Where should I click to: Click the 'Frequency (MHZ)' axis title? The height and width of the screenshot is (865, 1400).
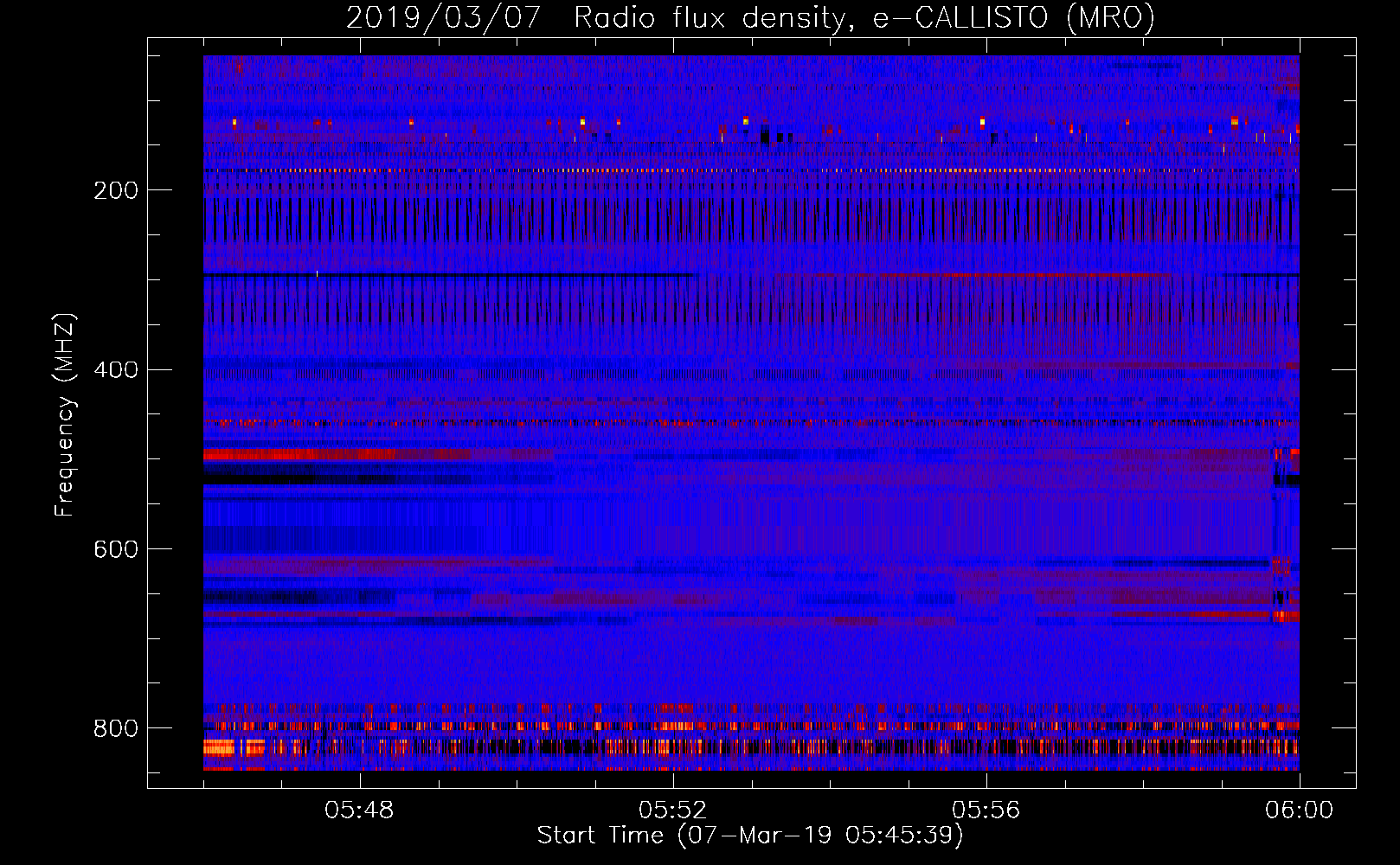pos(65,414)
